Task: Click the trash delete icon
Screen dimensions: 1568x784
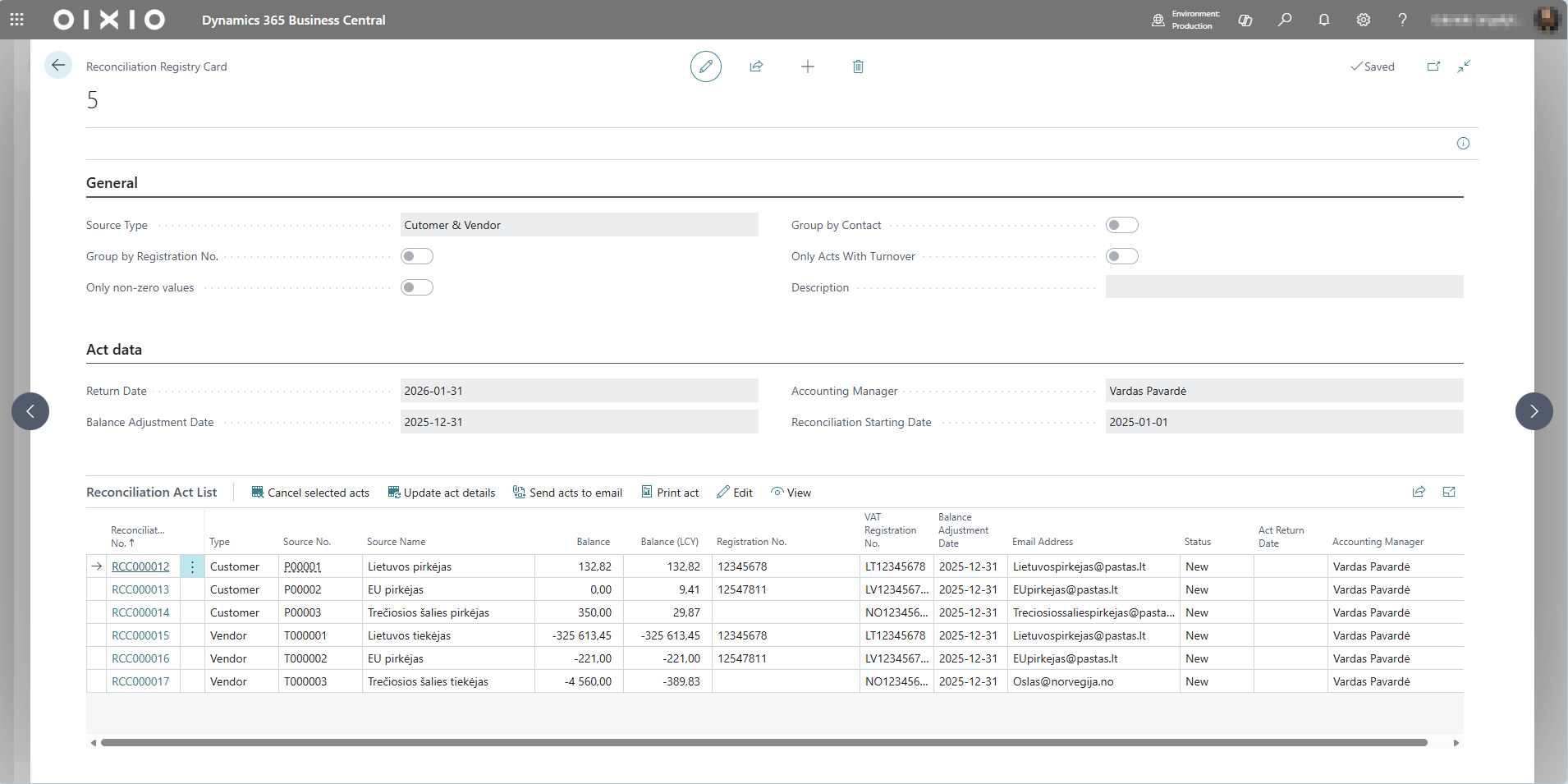Action: pyautogui.click(x=858, y=66)
